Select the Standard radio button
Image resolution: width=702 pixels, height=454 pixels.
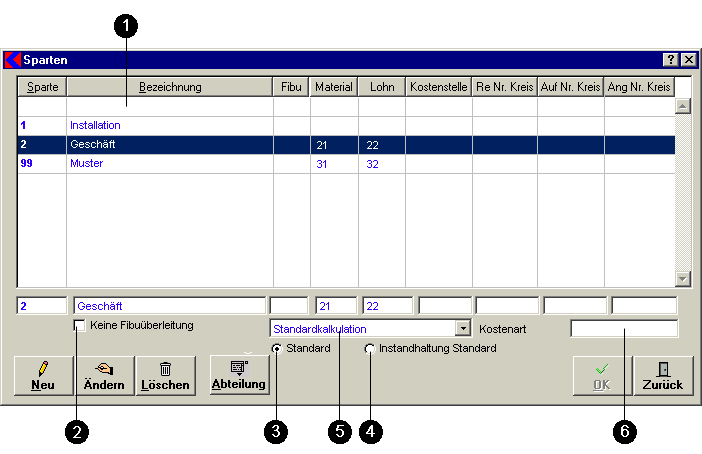pos(277,349)
